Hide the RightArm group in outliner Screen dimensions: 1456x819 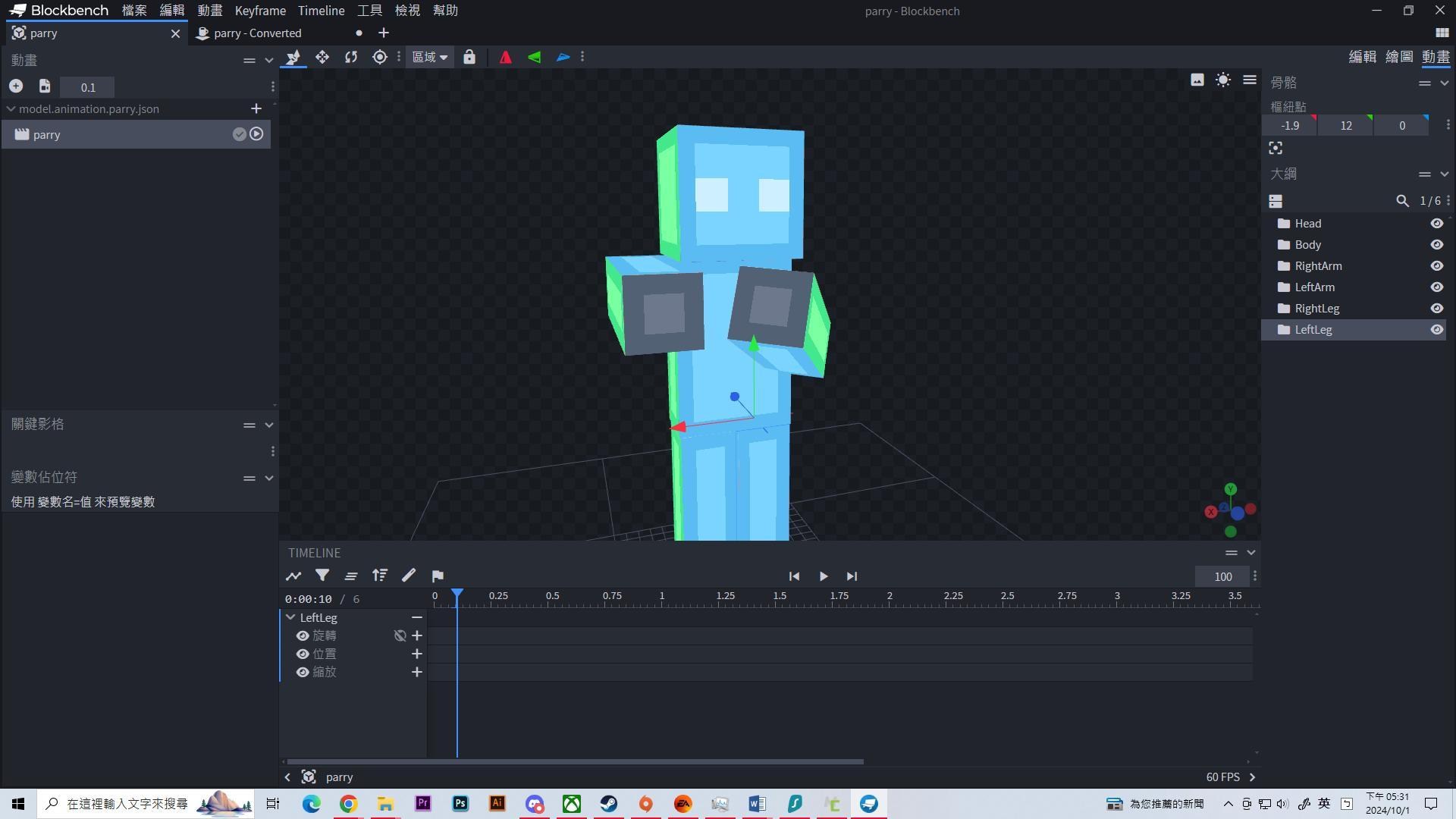pos(1437,265)
